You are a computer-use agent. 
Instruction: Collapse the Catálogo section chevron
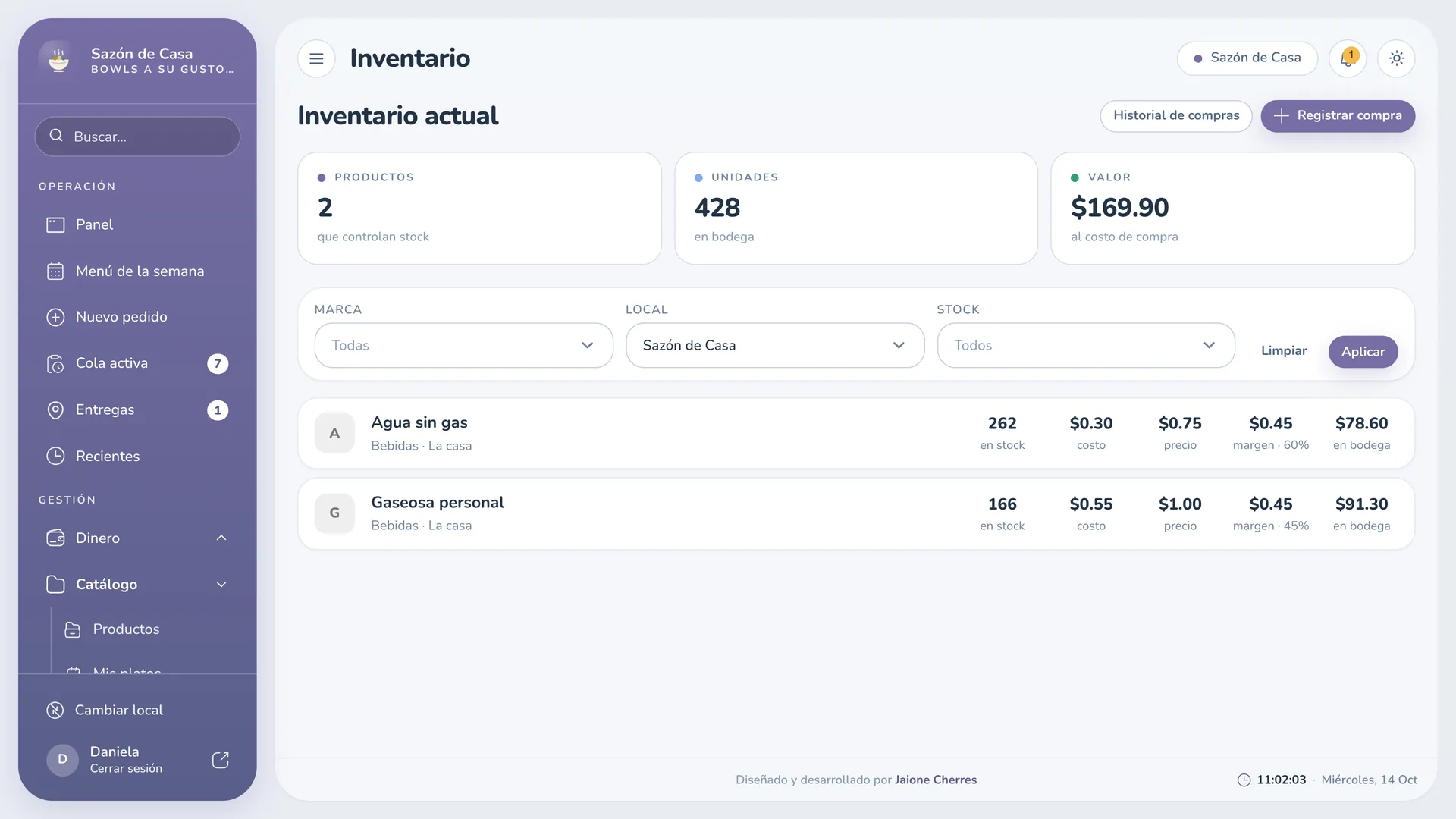tap(221, 585)
